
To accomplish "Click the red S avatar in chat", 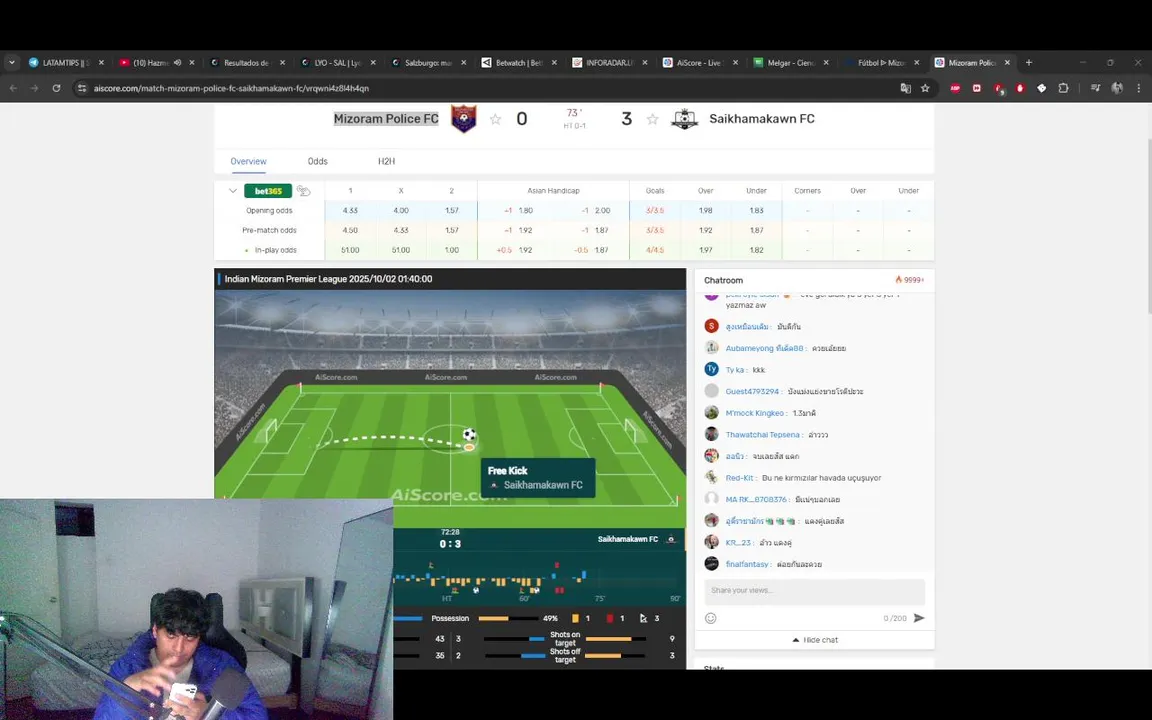I will [x=711, y=325].
